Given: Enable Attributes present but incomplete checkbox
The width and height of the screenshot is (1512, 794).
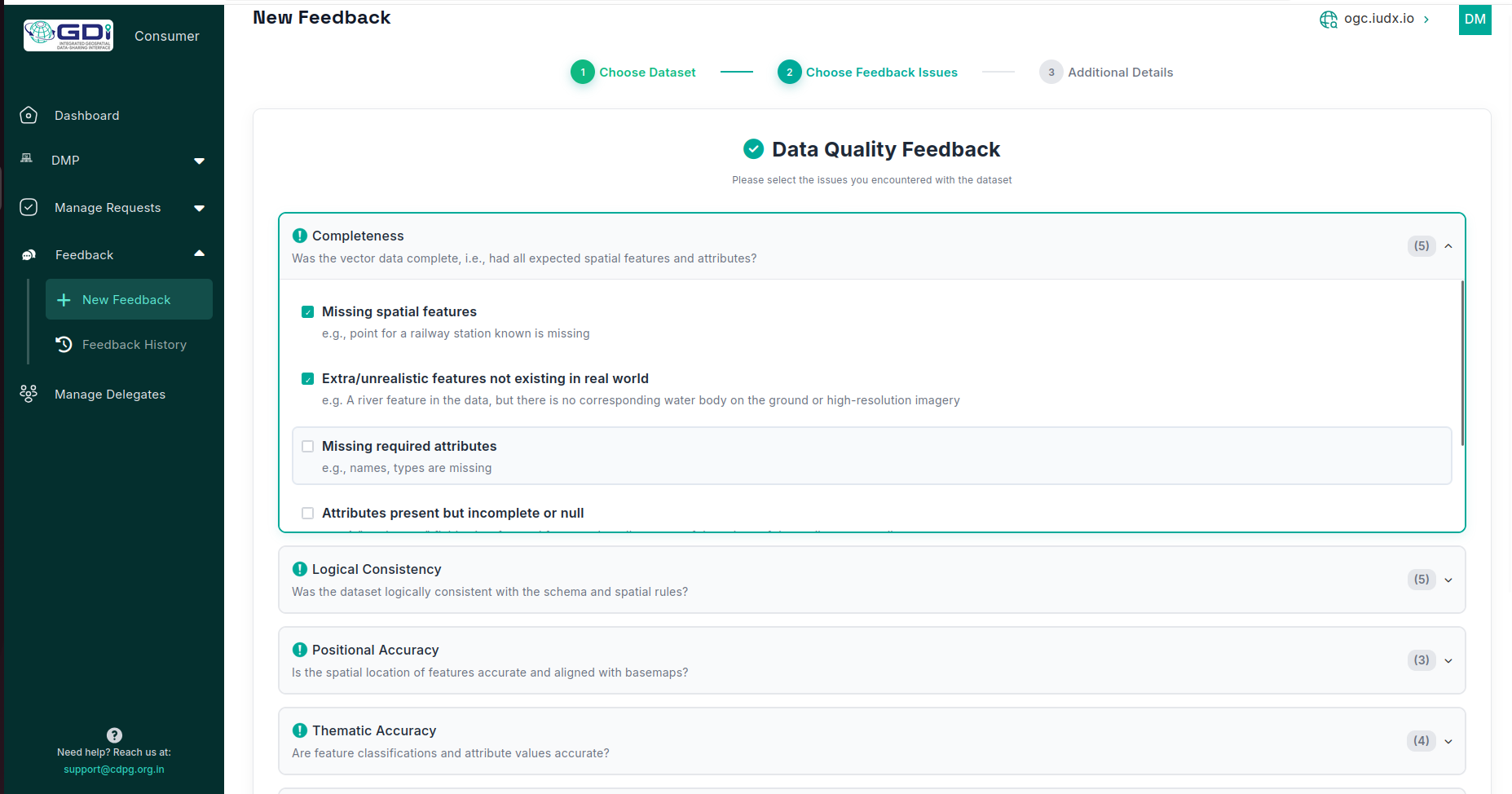Looking at the screenshot, I should (308, 514).
